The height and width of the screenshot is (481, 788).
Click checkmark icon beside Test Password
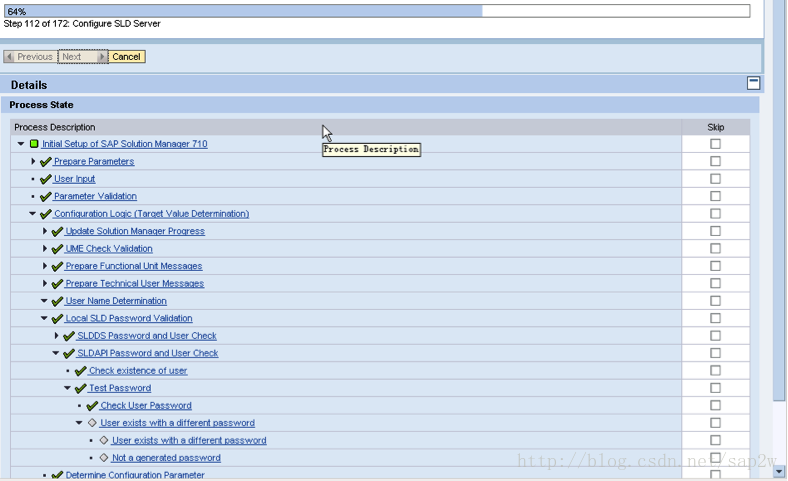(x=80, y=389)
